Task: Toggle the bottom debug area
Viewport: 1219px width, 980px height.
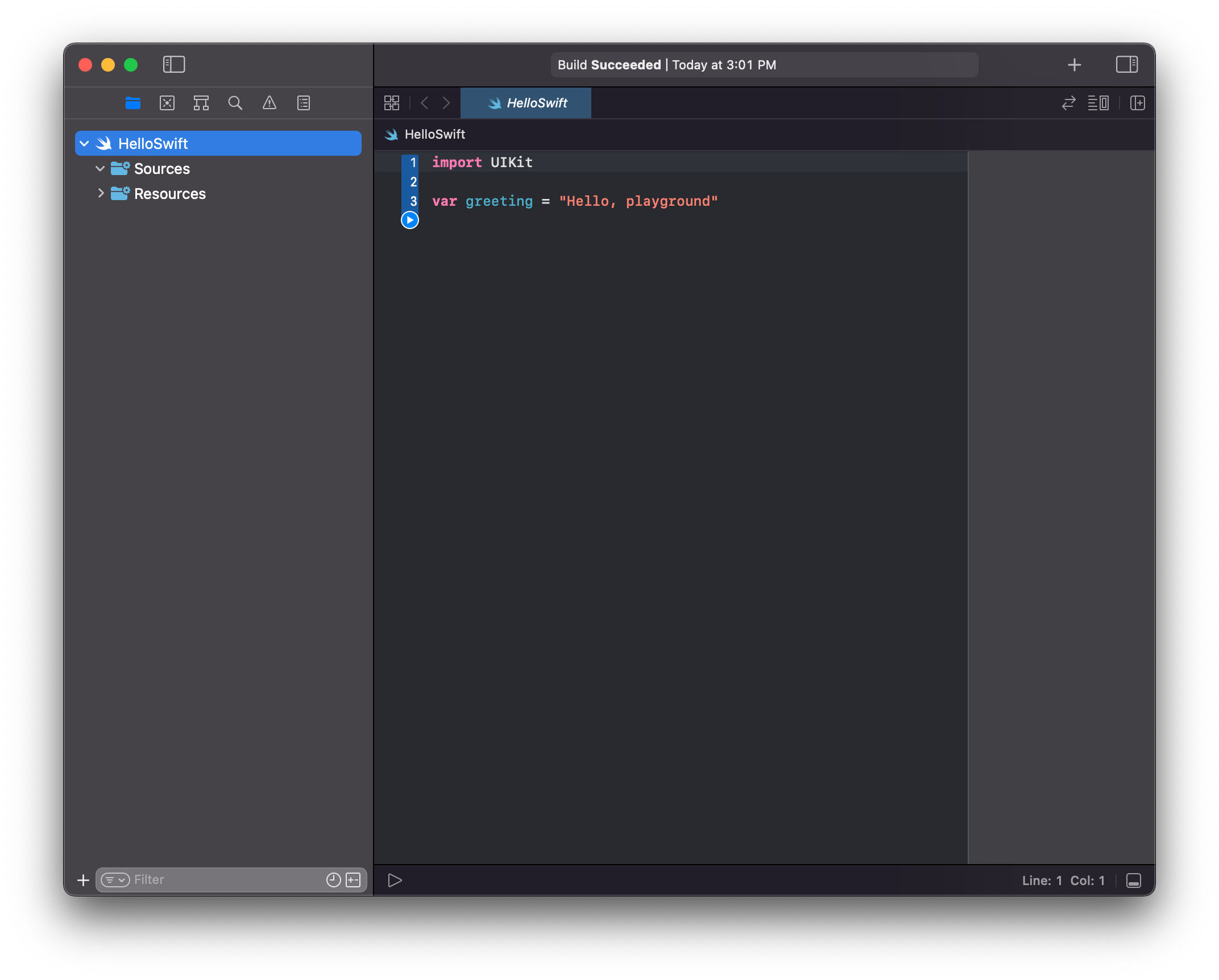Action: (1133, 881)
